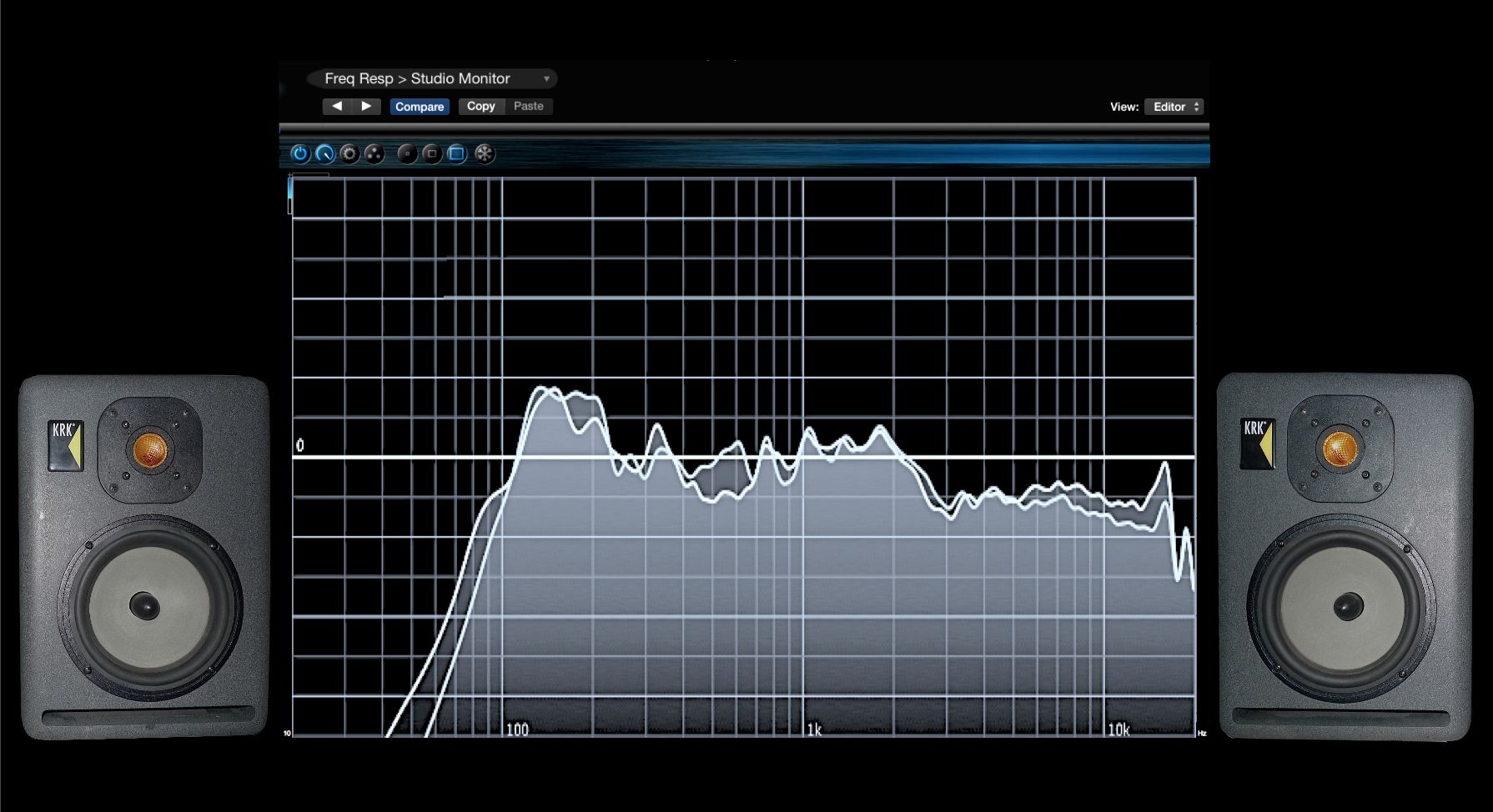Click the Paste button
The height and width of the screenshot is (812, 1493).
pos(529,106)
